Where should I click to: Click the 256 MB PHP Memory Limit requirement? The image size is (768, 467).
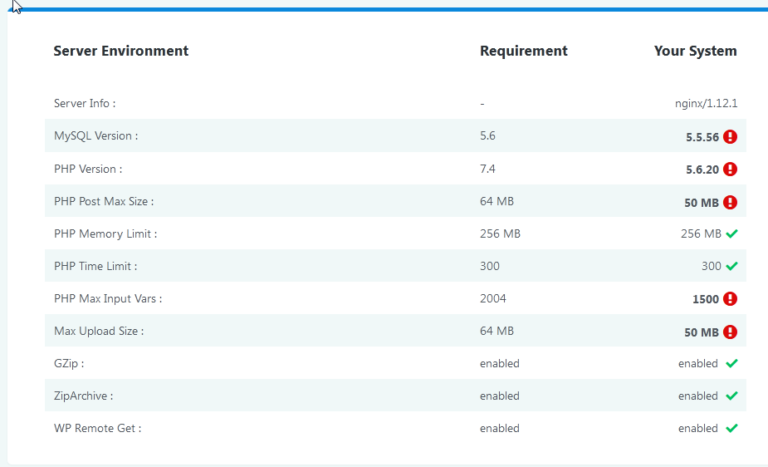pos(500,234)
